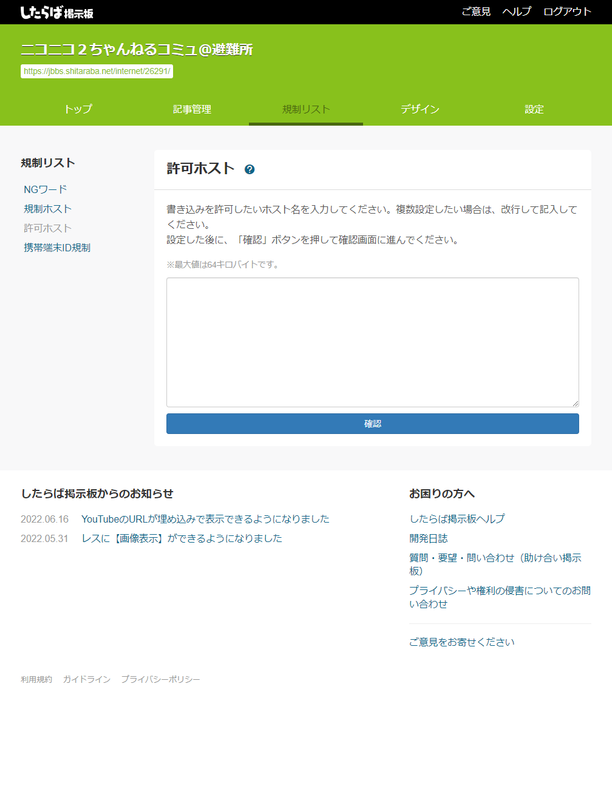Select 許可ホスト in the sidebar

pos(47,228)
